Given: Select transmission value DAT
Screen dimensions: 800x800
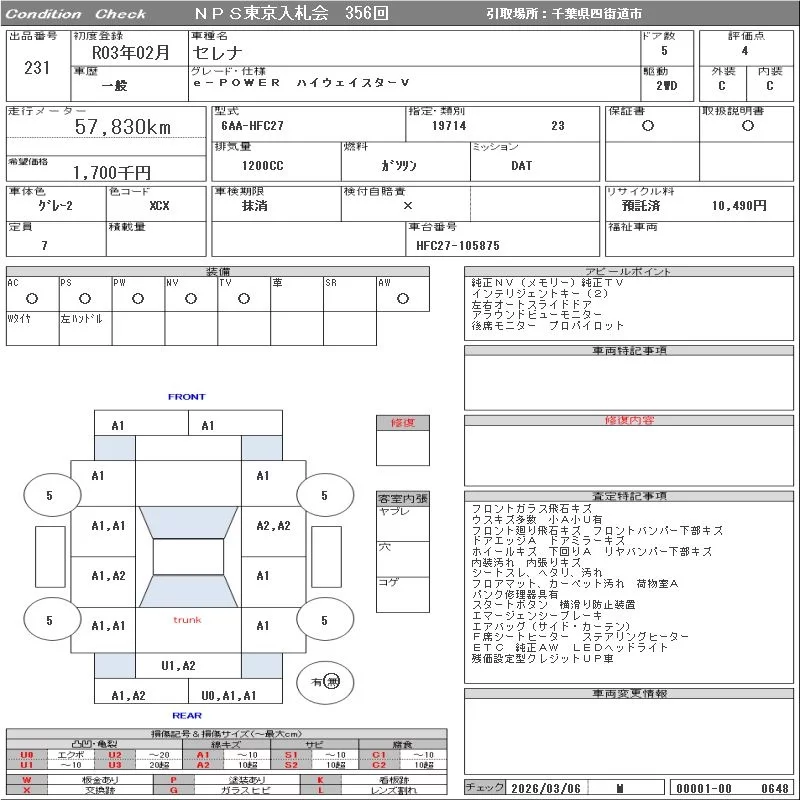Looking at the screenshot, I should point(521,166).
